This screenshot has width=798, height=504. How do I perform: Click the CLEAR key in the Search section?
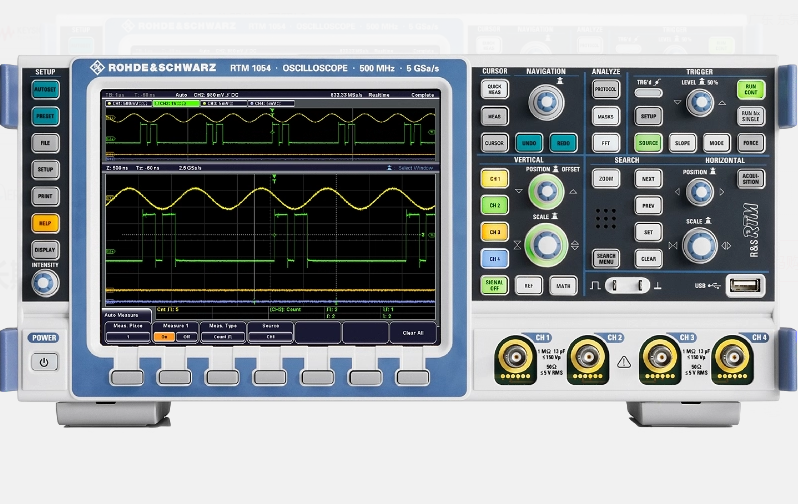648,259
